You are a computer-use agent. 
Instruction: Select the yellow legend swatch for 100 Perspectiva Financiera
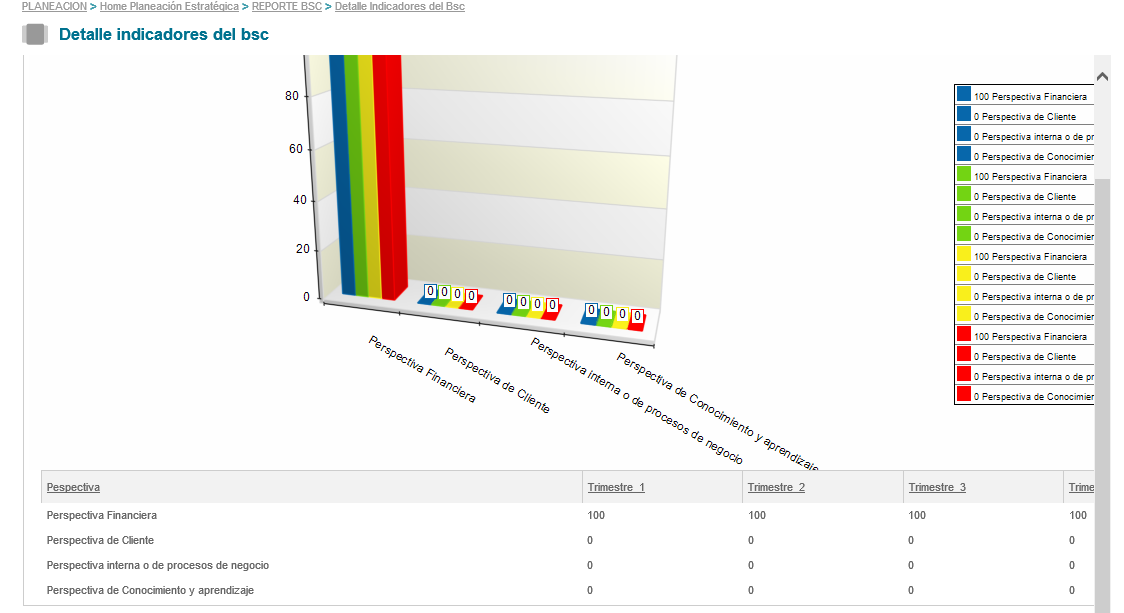(964, 254)
